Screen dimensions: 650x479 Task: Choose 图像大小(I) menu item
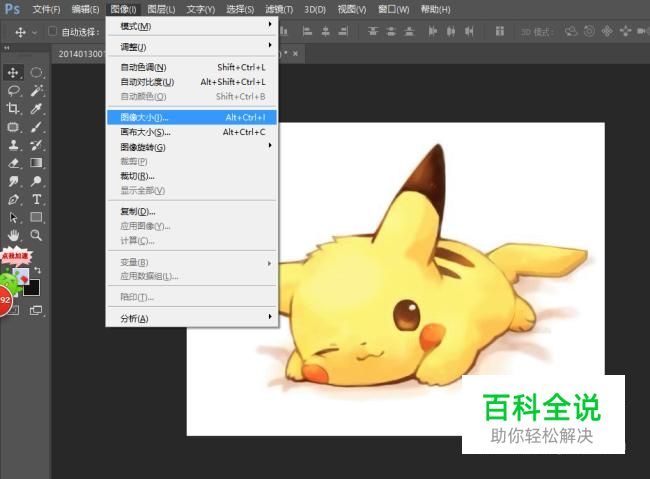click(192, 117)
